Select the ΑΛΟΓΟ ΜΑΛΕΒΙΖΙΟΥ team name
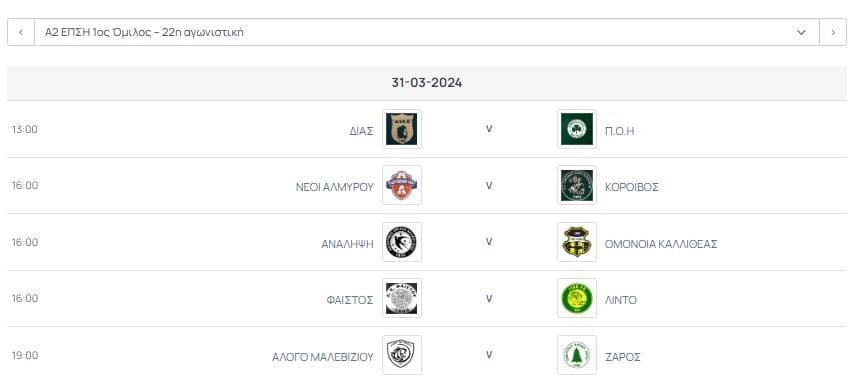 click(323, 357)
